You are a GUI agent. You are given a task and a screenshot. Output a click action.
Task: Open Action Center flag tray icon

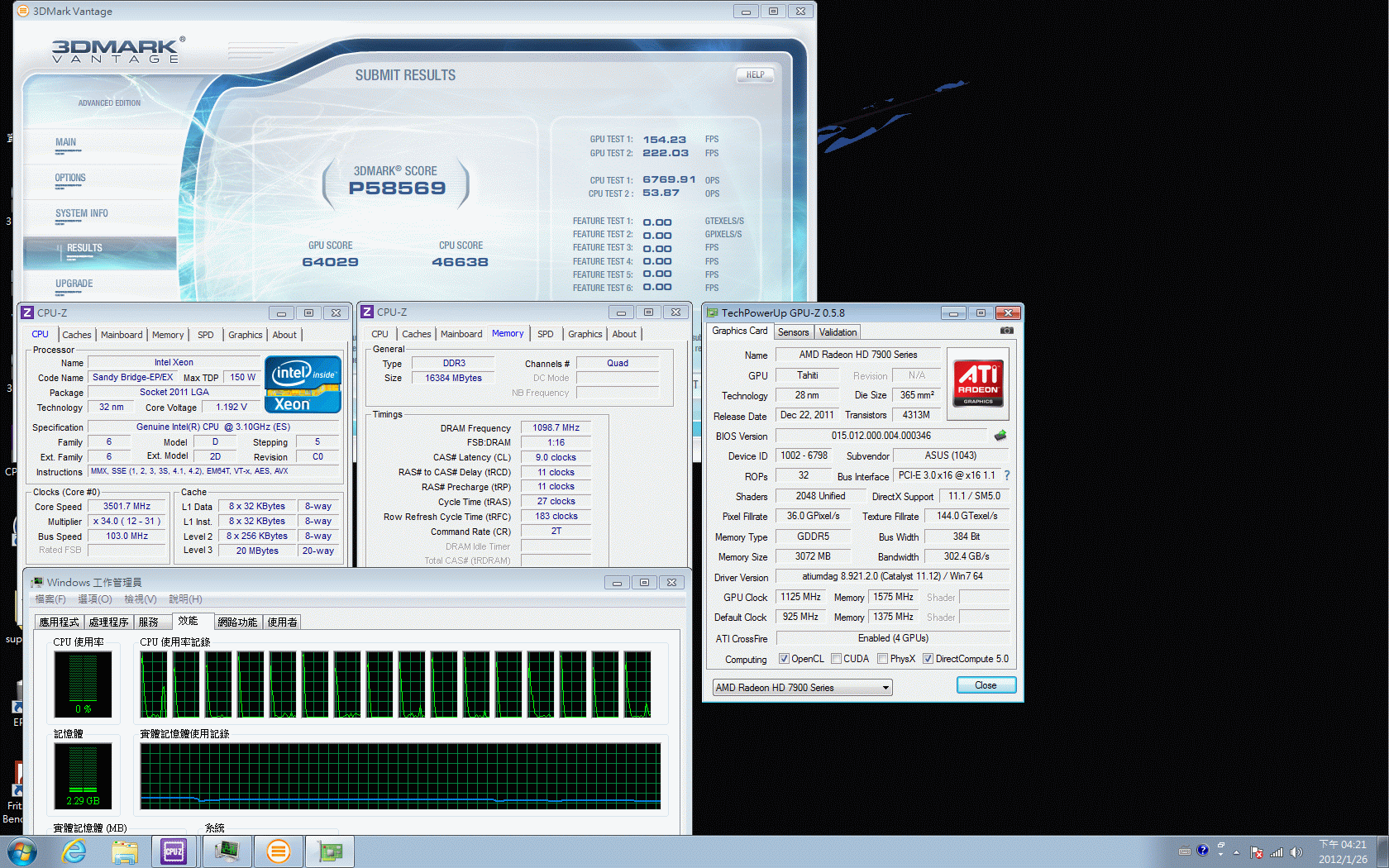pyautogui.click(x=1257, y=852)
